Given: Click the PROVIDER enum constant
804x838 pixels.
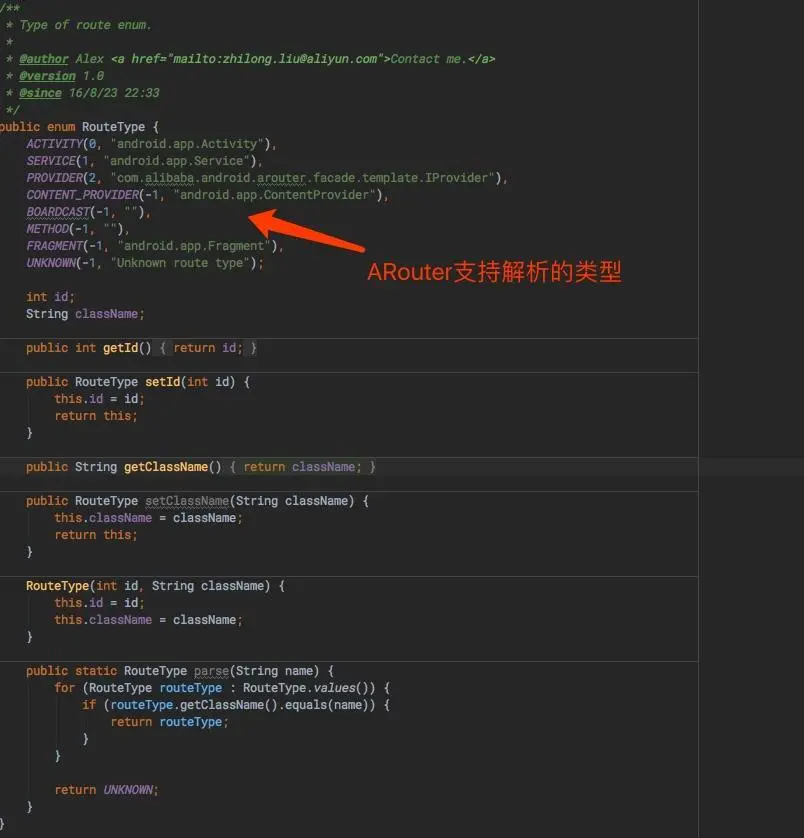Looking at the screenshot, I should tap(53, 177).
